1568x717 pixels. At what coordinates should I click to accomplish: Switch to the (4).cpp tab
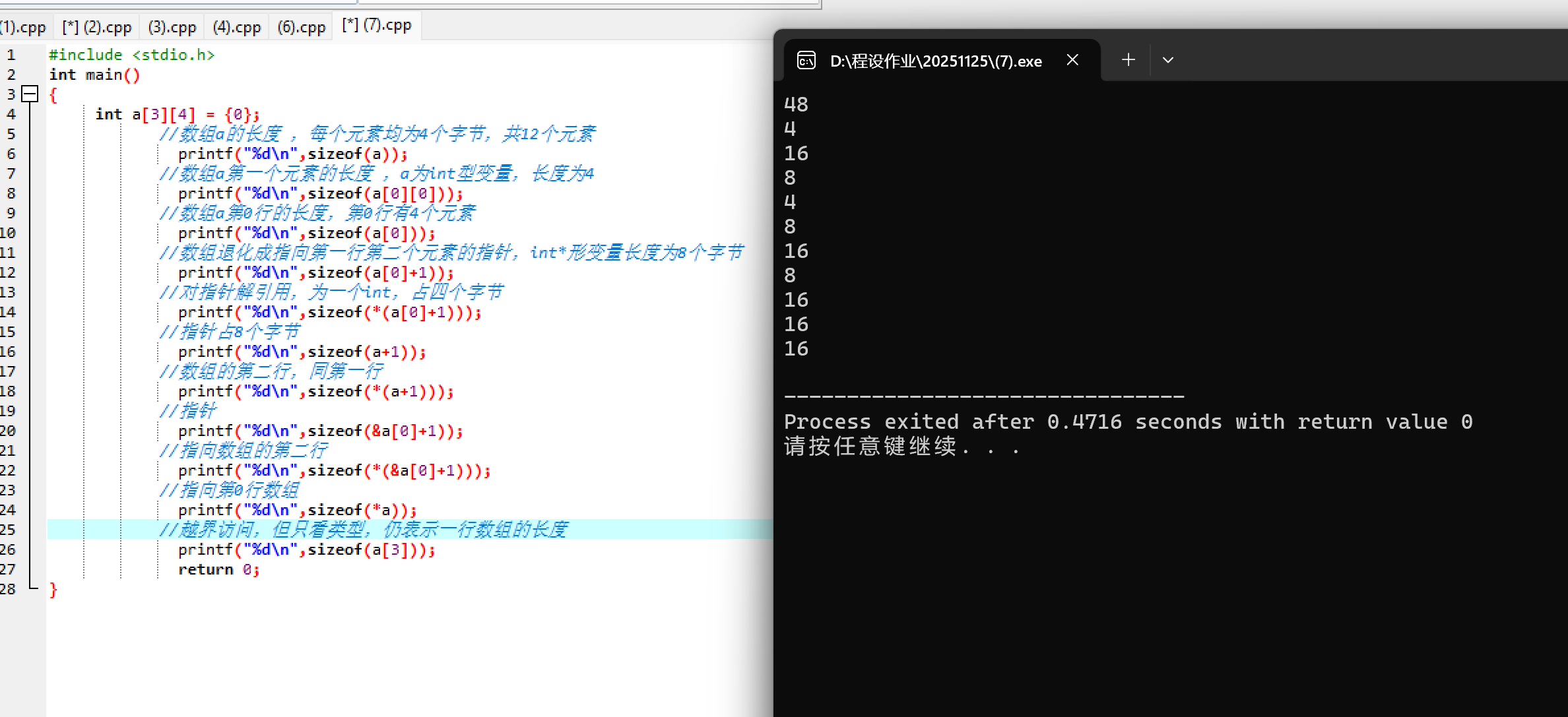pos(236,26)
